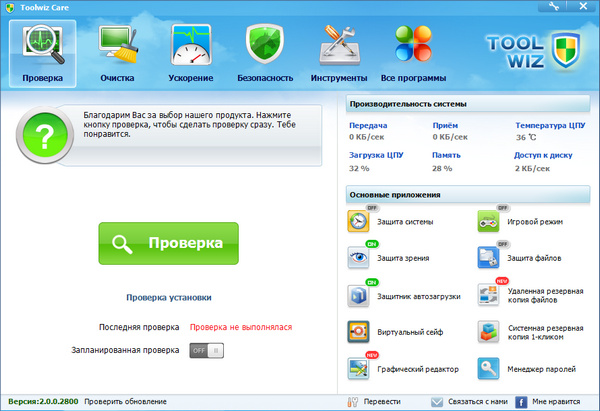Viewport: 600px width, 411px height.
Task: Open the Защитник автозагрузки icon
Action: (359, 295)
